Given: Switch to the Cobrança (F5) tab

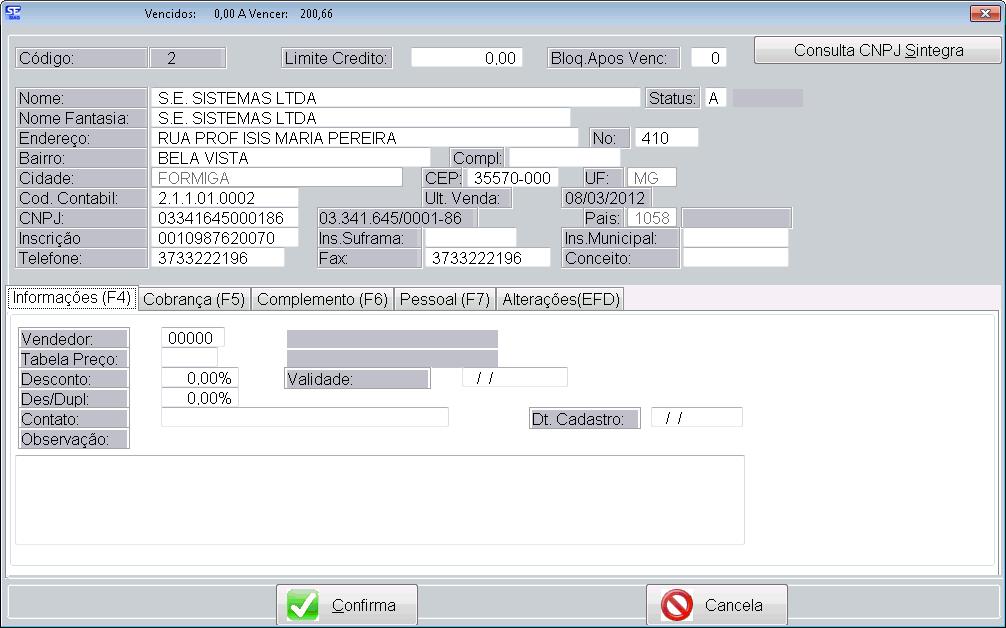Looking at the screenshot, I should pos(194,299).
